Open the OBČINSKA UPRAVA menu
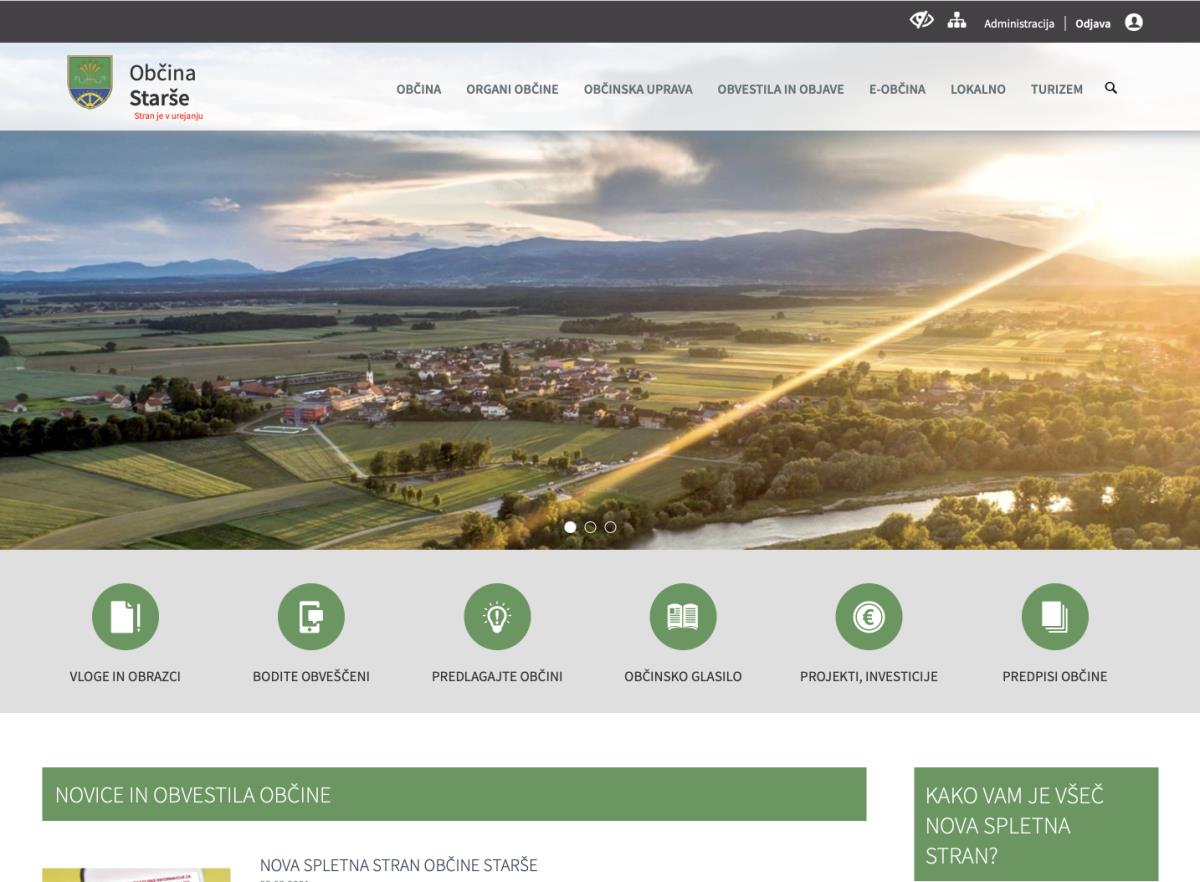Image resolution: width=1200 pixels, height=882 pixels. coord(638,89)
